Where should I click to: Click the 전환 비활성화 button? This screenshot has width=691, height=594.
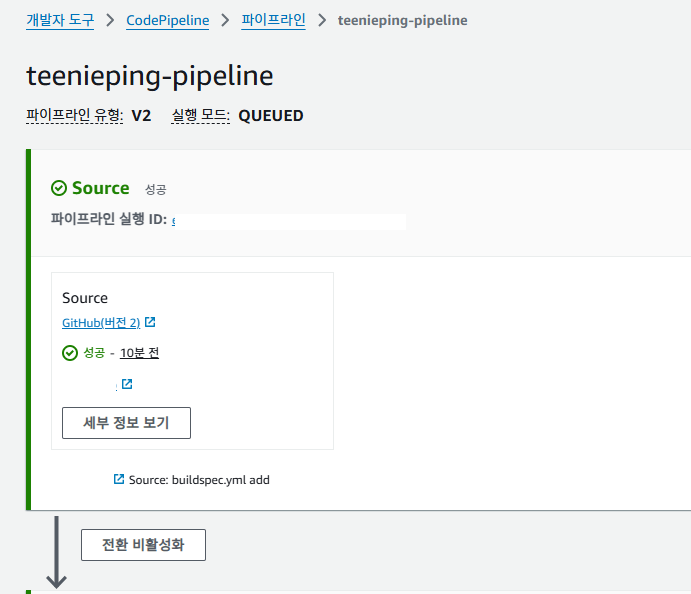(143, 545)
